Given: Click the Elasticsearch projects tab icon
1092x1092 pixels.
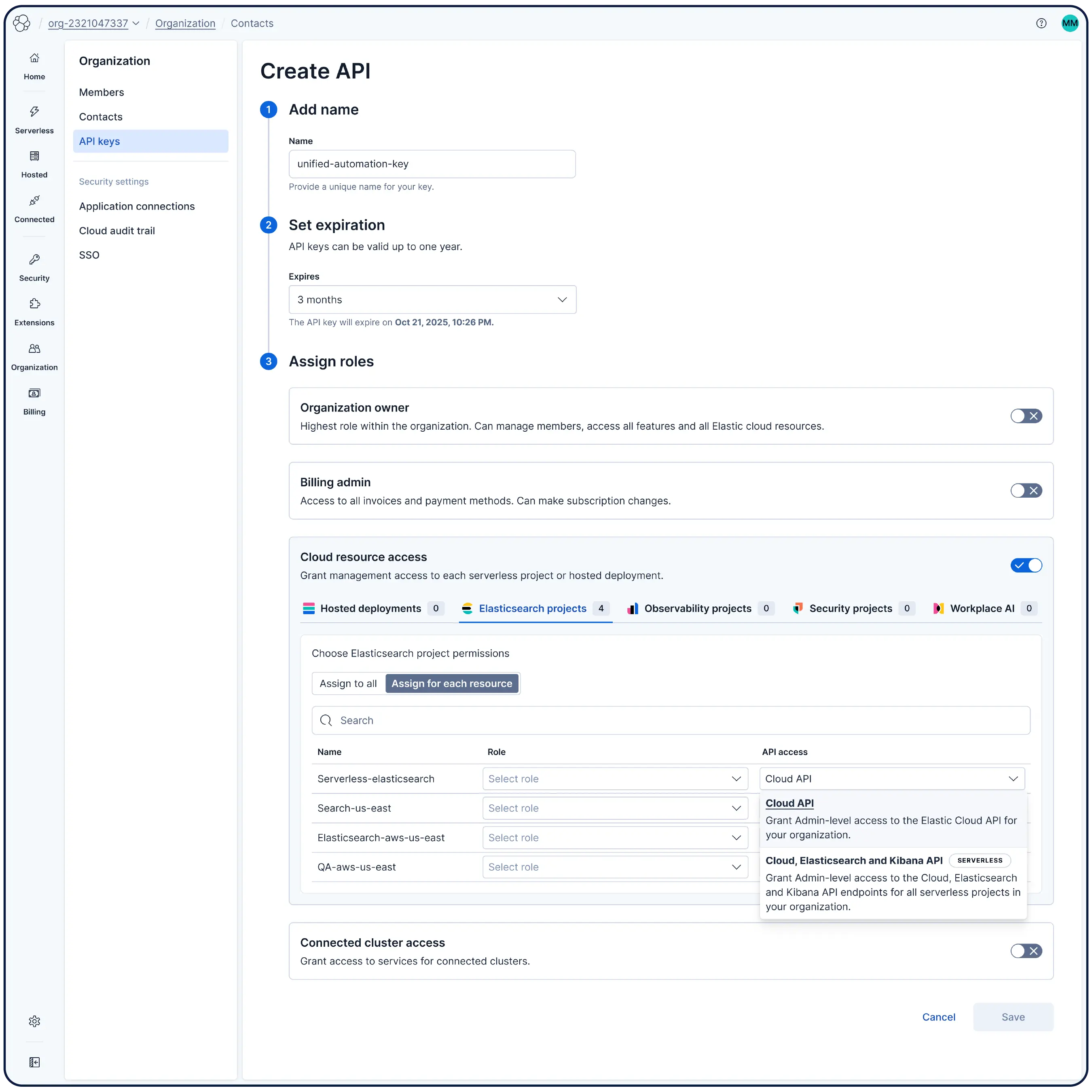Looking at the screenshot, I should (x=467, y=609).
